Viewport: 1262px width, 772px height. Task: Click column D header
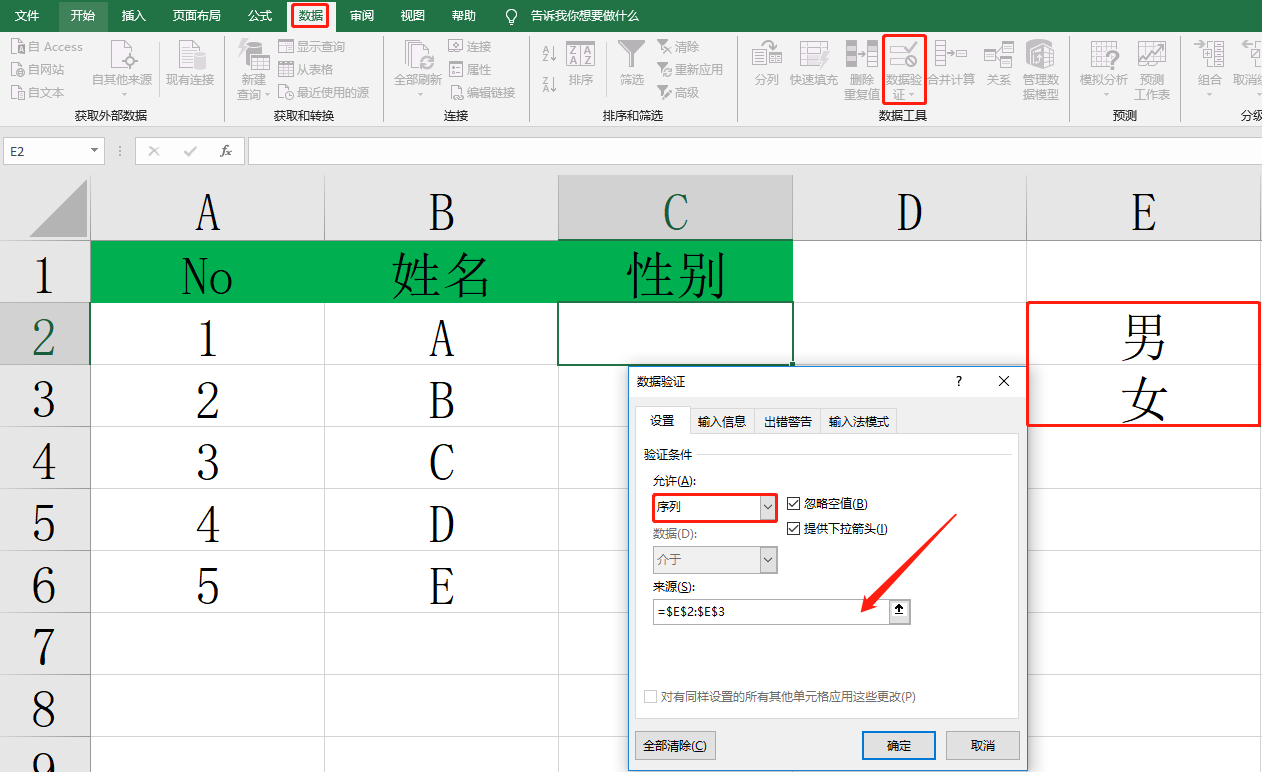(x=909, y=208)
